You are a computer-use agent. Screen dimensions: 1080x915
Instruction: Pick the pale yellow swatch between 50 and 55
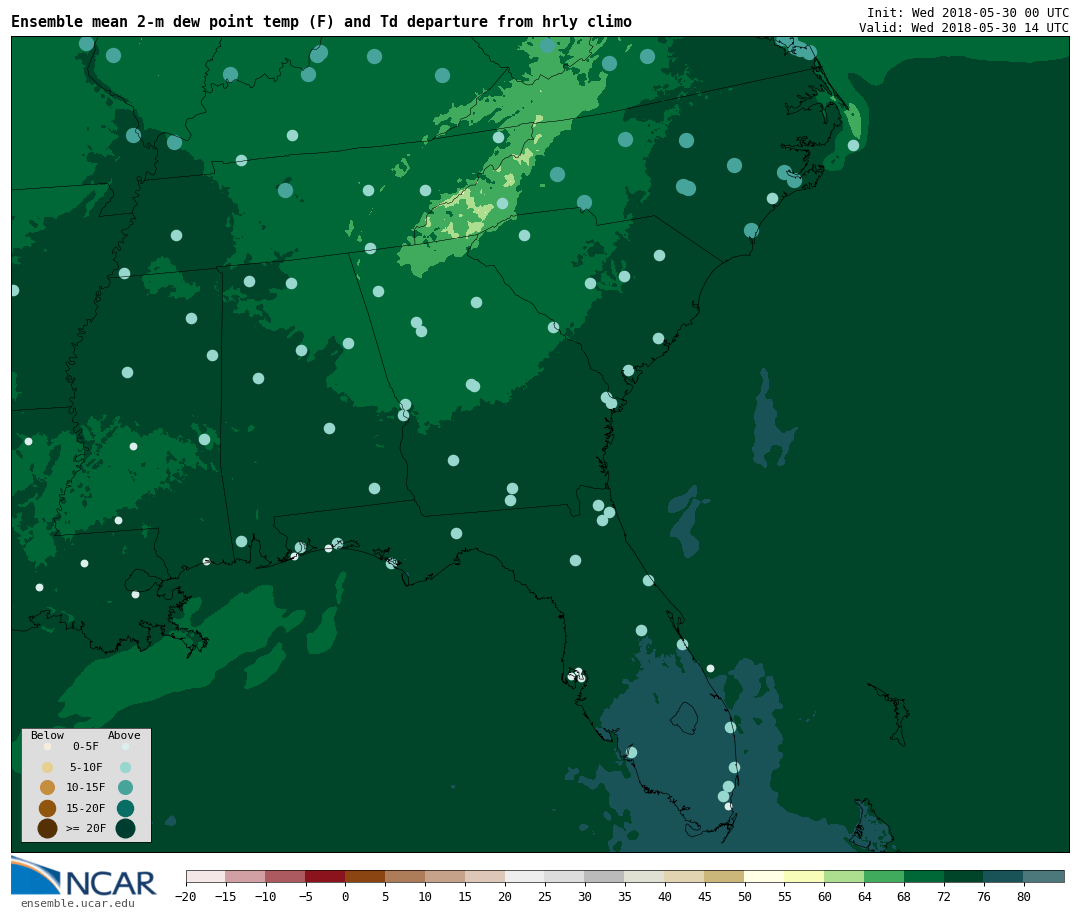765,876
